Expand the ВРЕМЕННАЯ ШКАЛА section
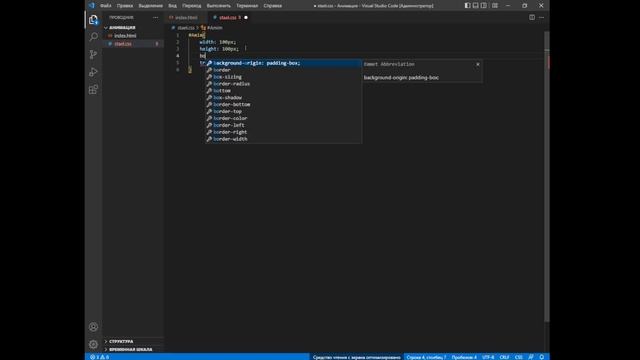Image resolution: width=640 pixels, height=360 pixels. [x=133, y=349]
